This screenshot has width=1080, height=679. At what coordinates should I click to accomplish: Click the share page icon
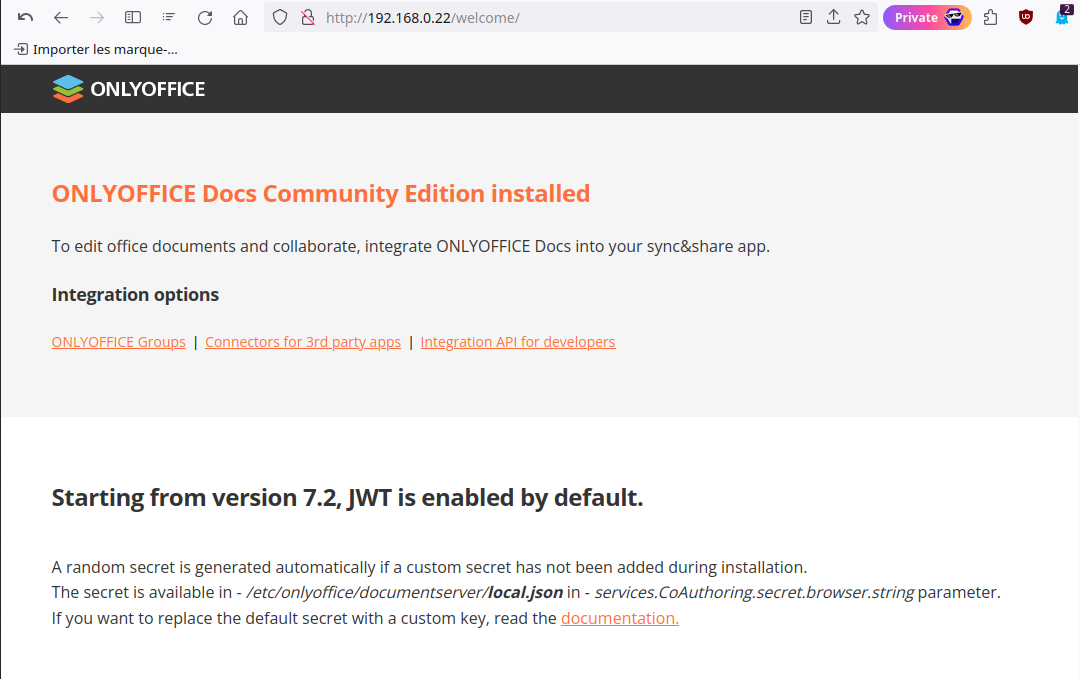click(834, 18)
